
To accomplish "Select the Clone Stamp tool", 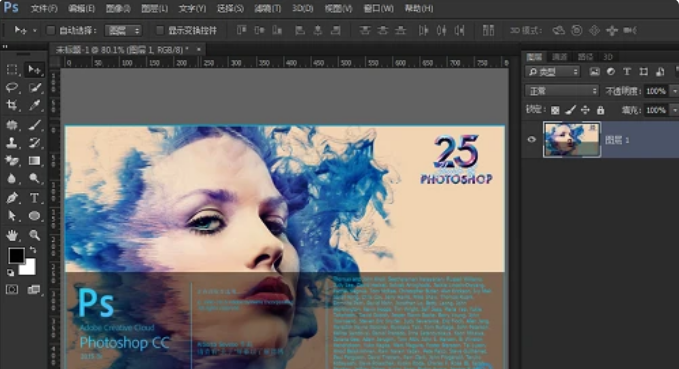I will [x=12, y=142].
